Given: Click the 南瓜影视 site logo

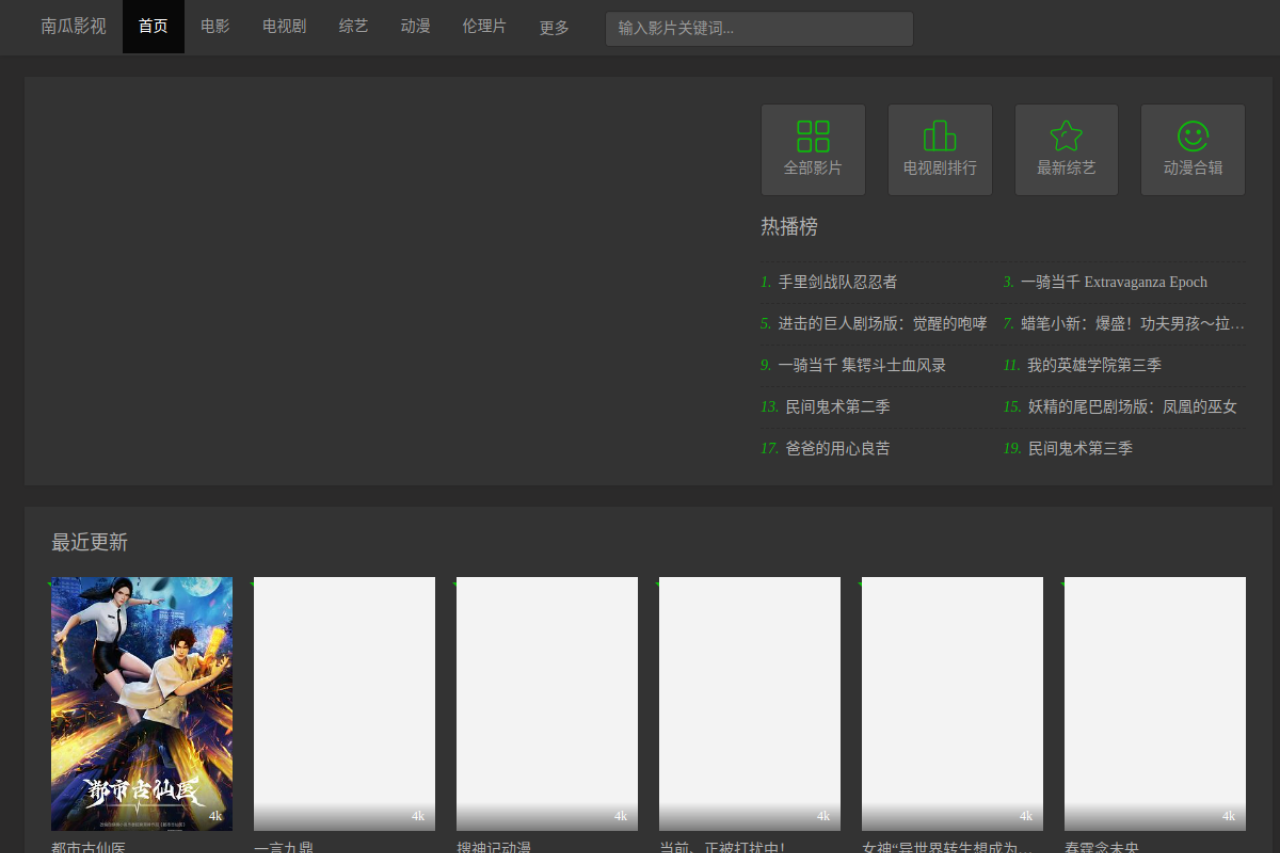Looking at the screenshot, I should 73,27.
